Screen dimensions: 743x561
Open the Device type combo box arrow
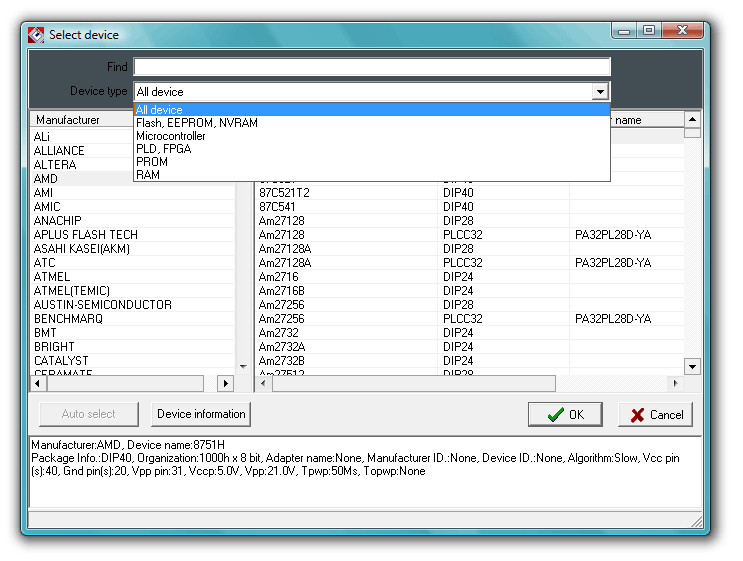click(x=600, y=91)
